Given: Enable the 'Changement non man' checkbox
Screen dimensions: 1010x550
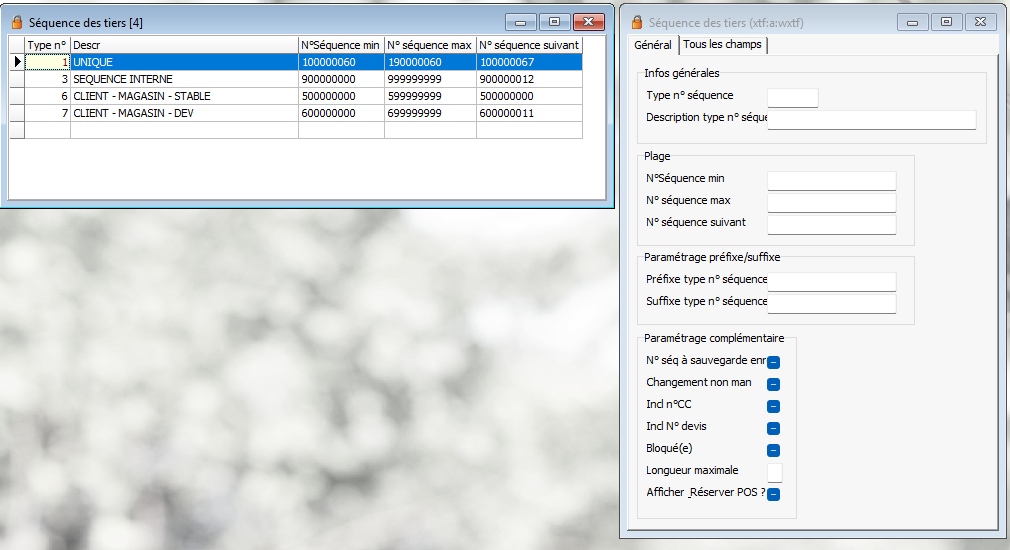Looking at the screenshot, I should (774, 384).
